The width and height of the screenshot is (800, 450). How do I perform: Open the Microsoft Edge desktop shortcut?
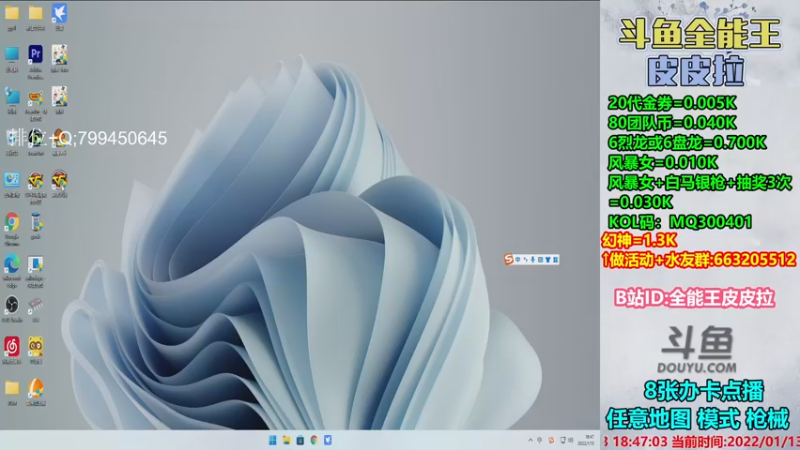point(12,264)
